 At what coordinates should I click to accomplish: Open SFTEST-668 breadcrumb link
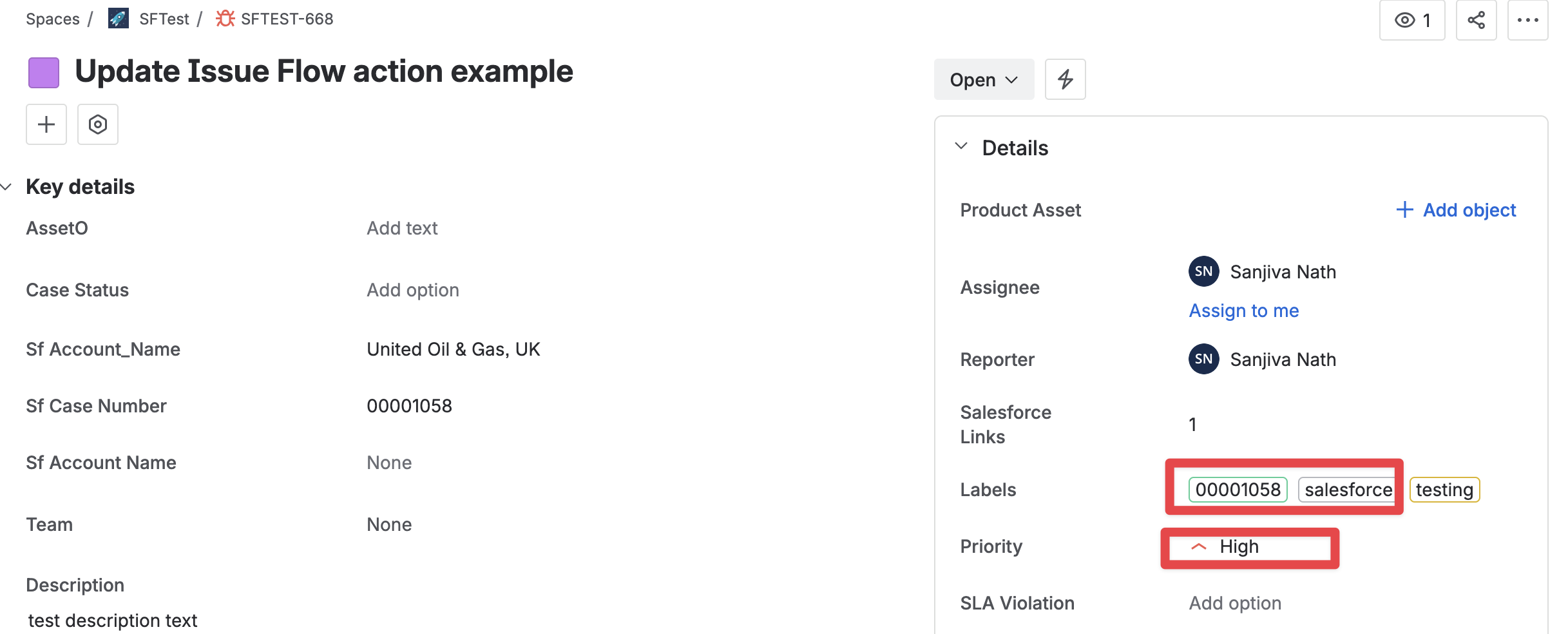[287, 19]
